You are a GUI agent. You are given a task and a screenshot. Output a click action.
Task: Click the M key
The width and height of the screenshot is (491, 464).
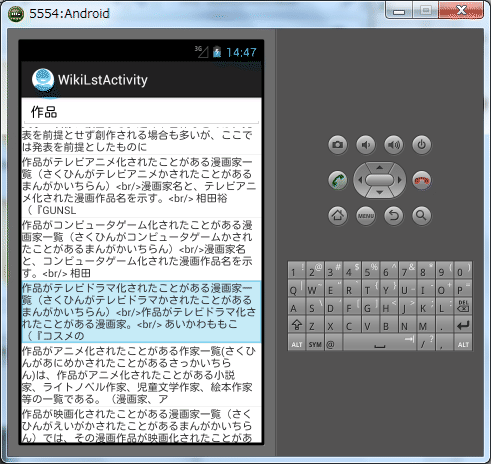(x=426, y=325)
